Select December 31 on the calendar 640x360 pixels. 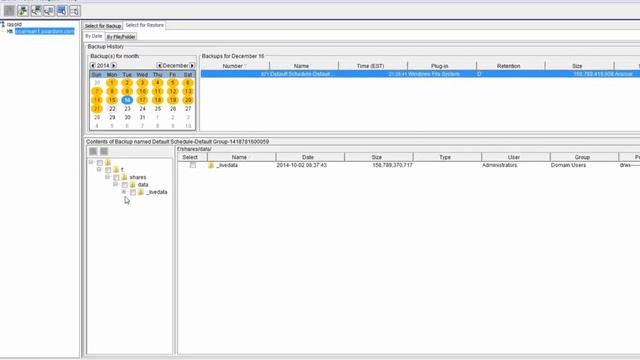coord(142,117)
